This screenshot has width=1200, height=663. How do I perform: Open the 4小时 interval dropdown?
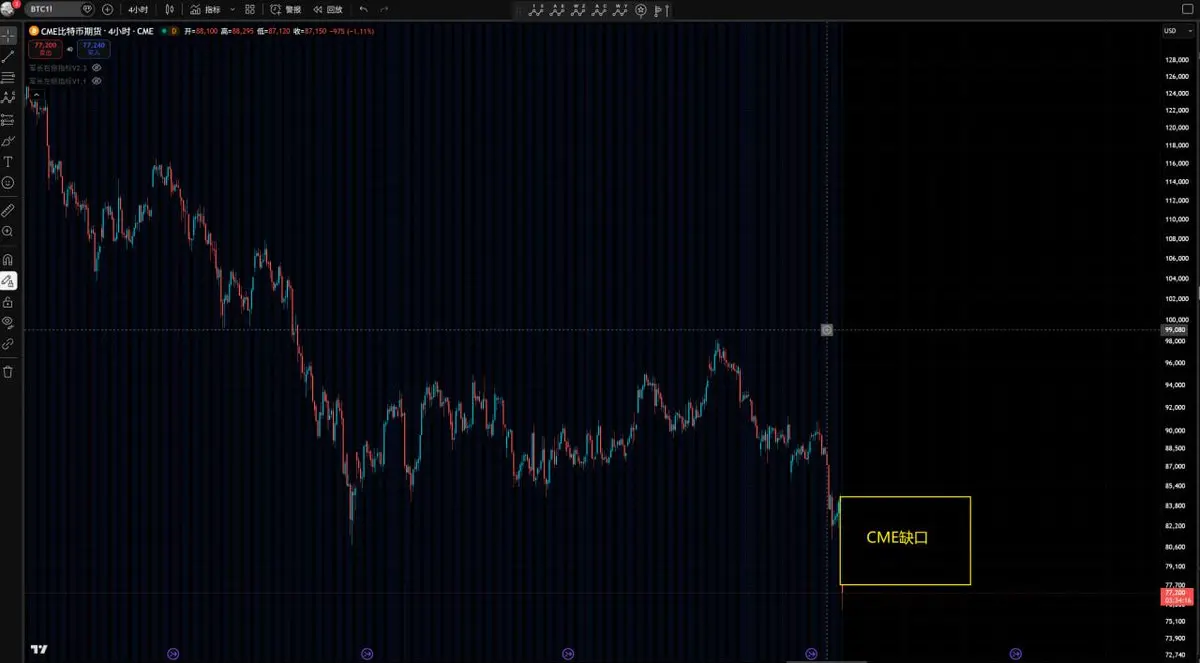coord(138,9)
